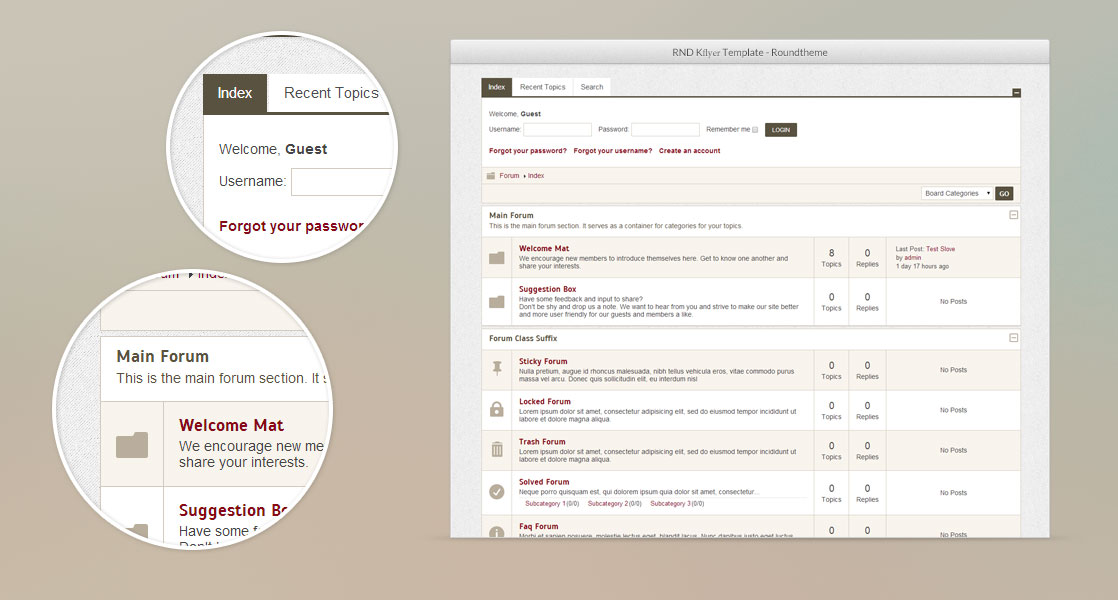Image resolution: width=1118 pixels, height=600 pixels.
Task: Open the Faq Forum link
Action: pos(538,527)
